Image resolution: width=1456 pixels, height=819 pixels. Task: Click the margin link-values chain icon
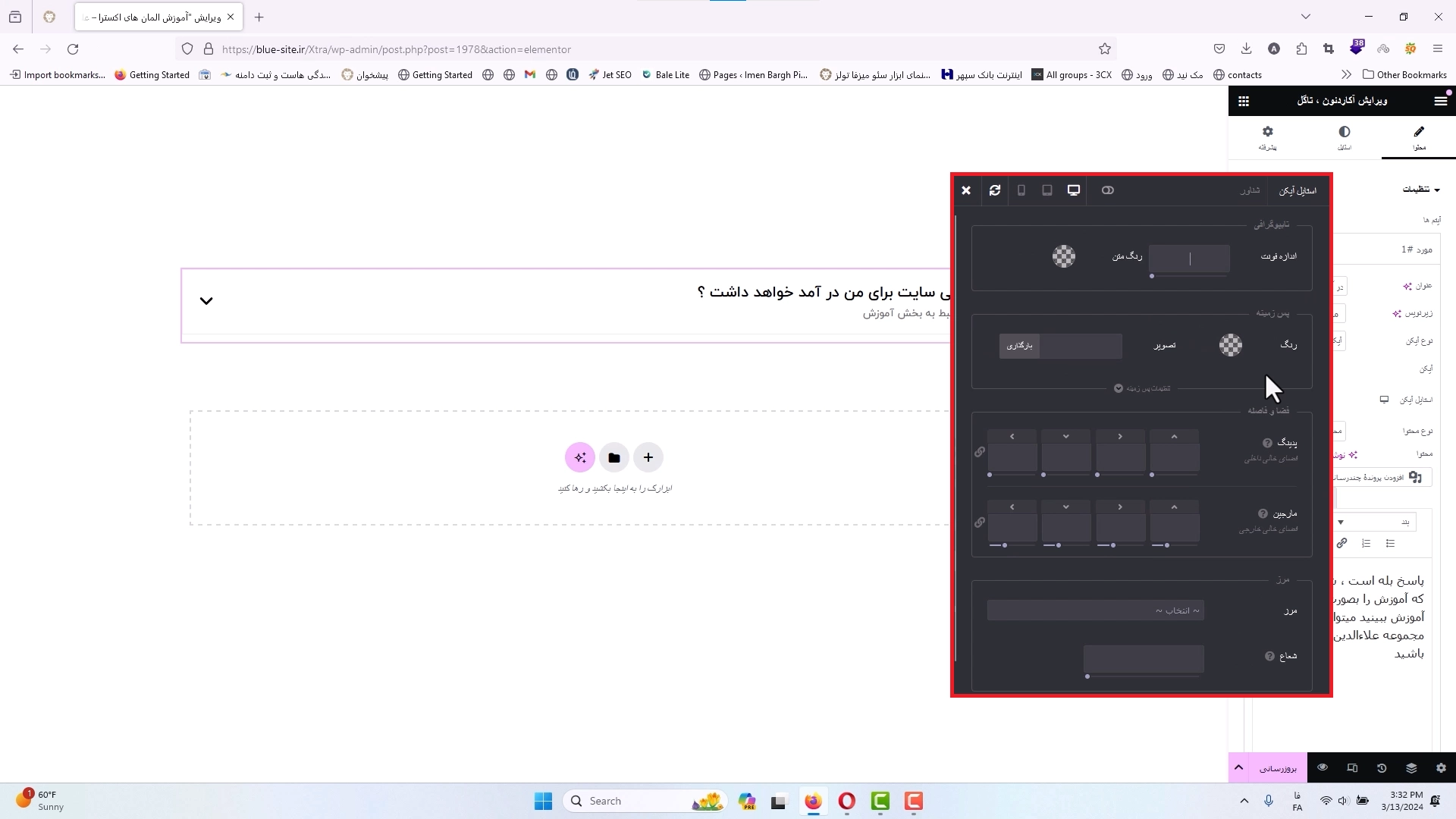tap(980, 522)
